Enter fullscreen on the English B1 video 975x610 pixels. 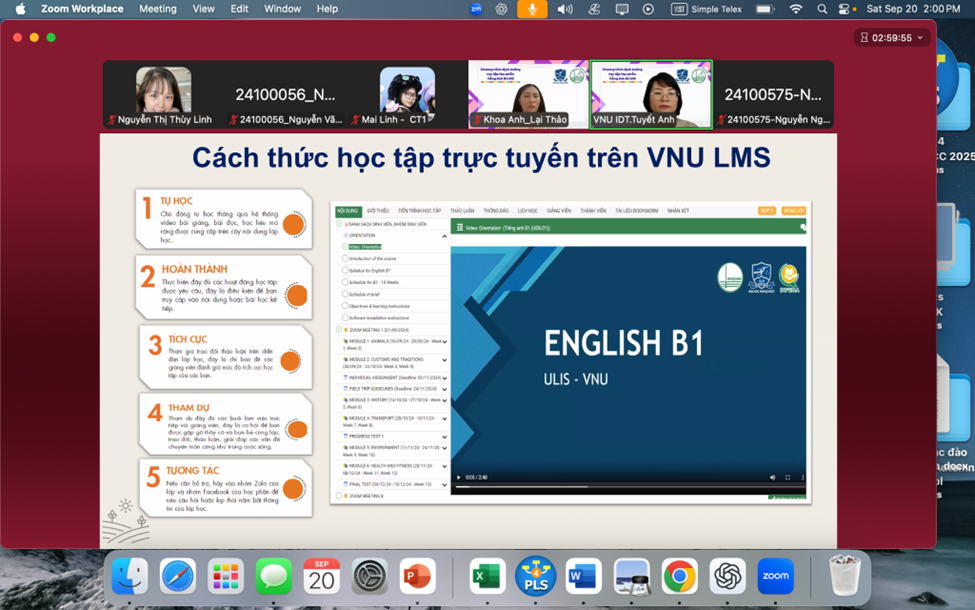(787, 478)
